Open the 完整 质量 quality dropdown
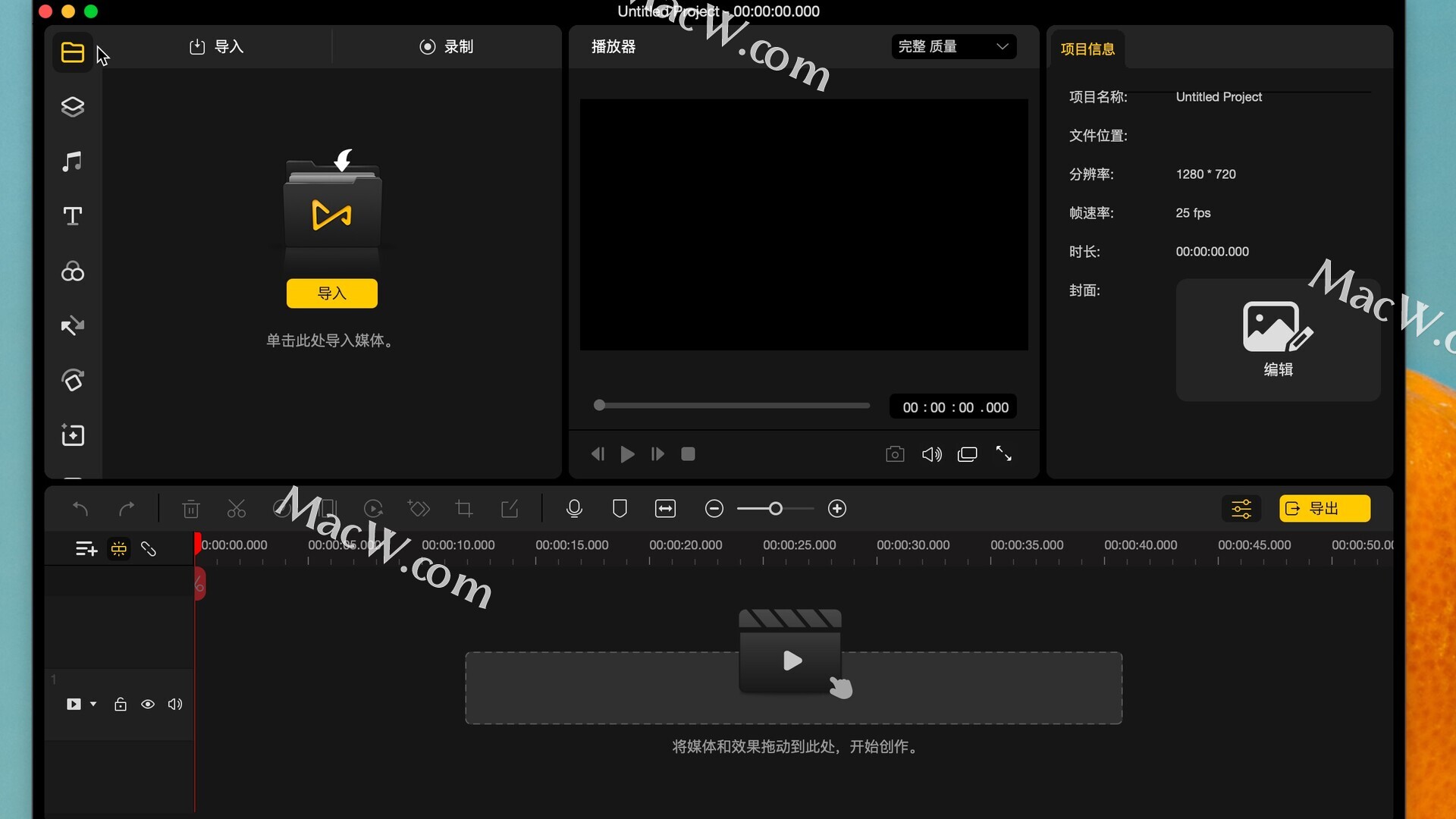The width and height of the screenshot is (1456, 819). (954, 47)
